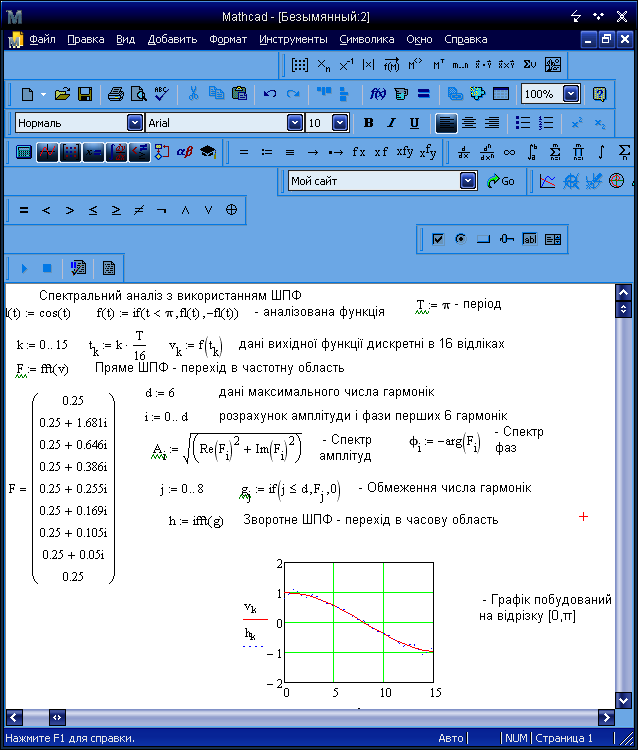Toggle numbered list formatting
Viewport: 638px width, 750px height.
click(x=546, y=123)
